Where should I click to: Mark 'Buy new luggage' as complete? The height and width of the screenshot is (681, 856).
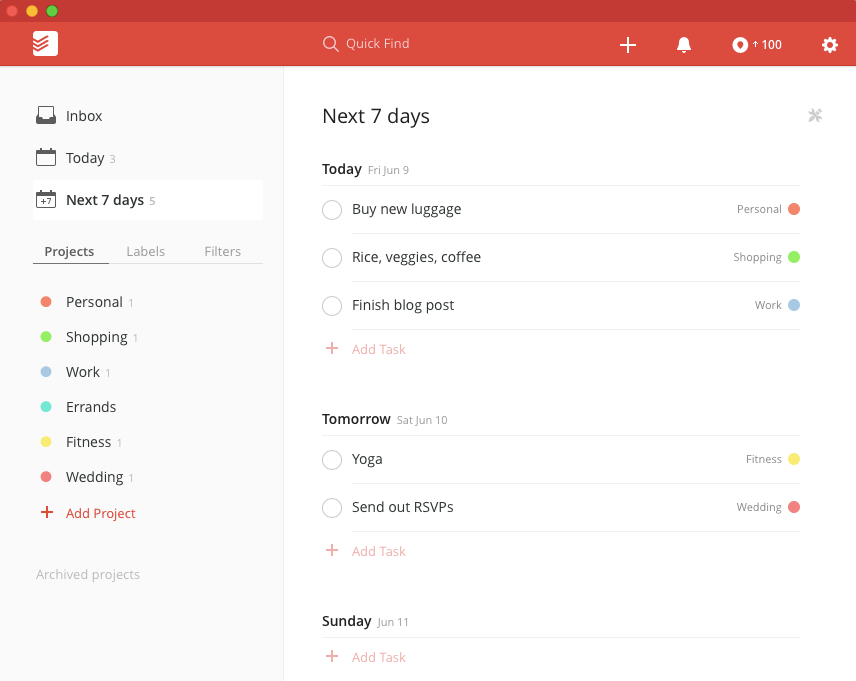[x=332, y=210]
